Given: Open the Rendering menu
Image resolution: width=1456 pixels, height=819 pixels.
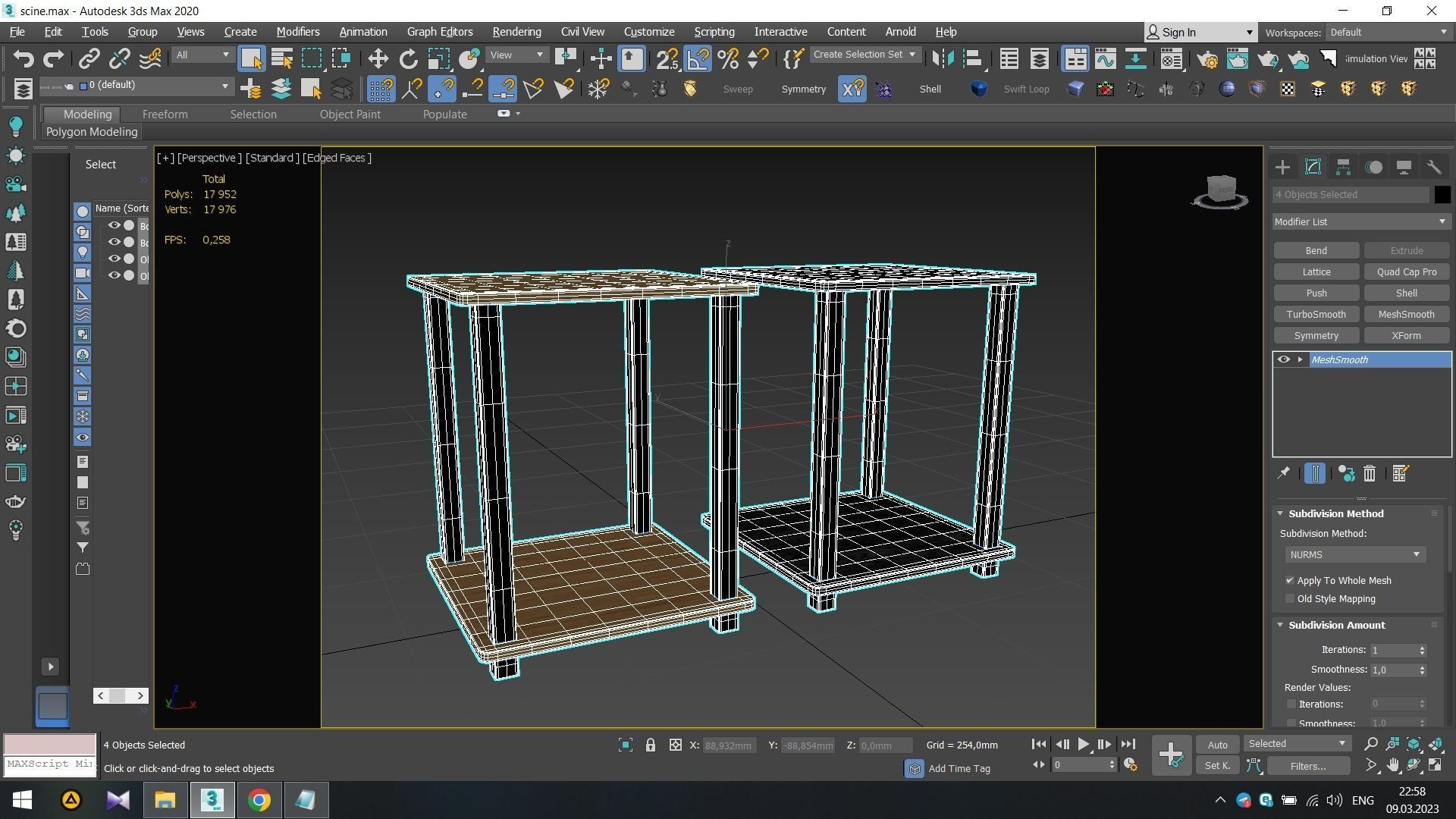Looking at the screenshot, I should click(x=516, y=32).
